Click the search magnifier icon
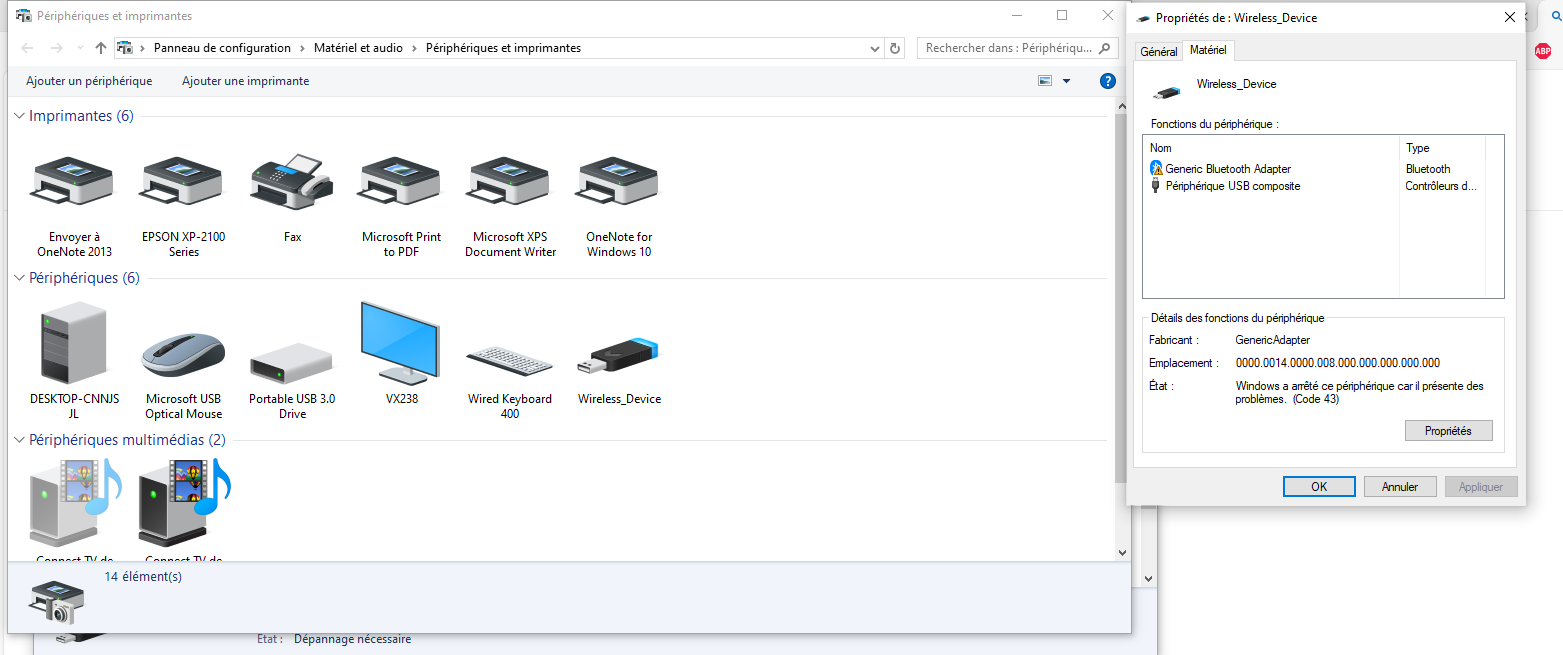Viewport: 1563px width, 655px height. pos(1104,48)
